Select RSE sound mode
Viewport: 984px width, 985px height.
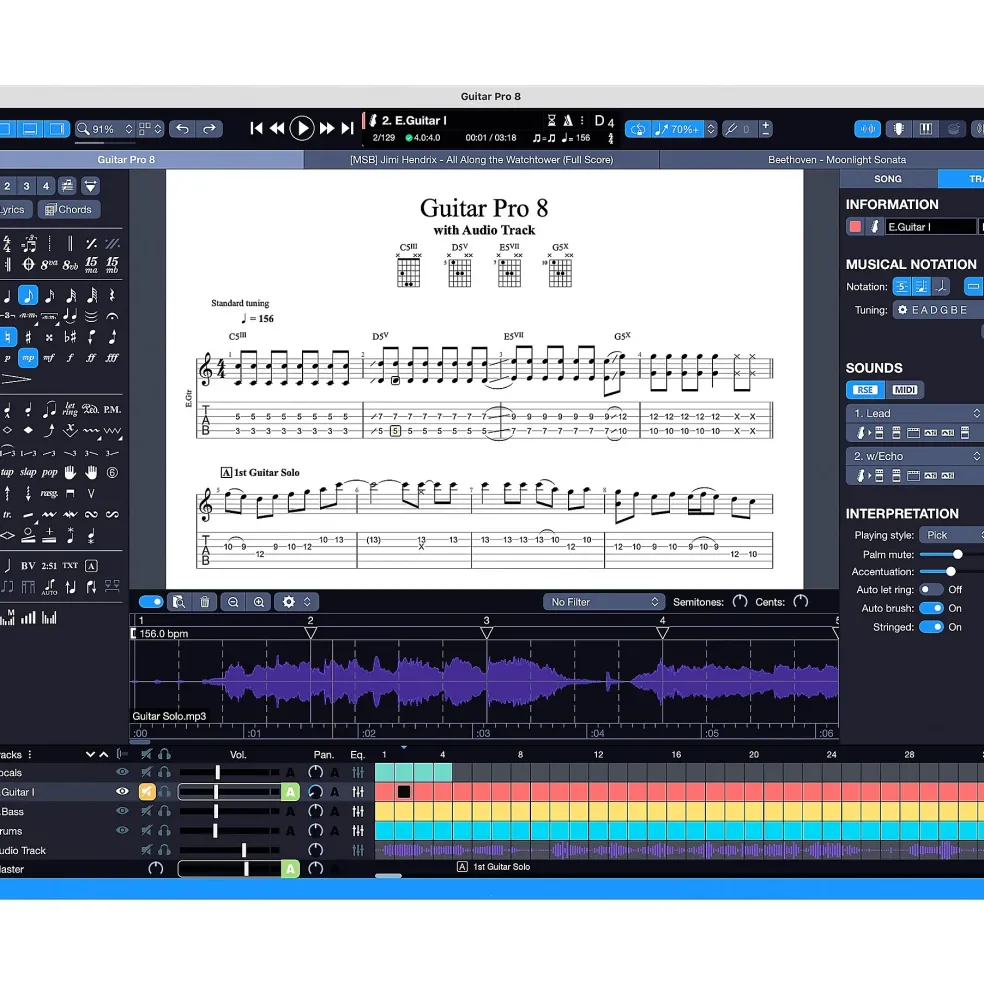click(865, 389)
